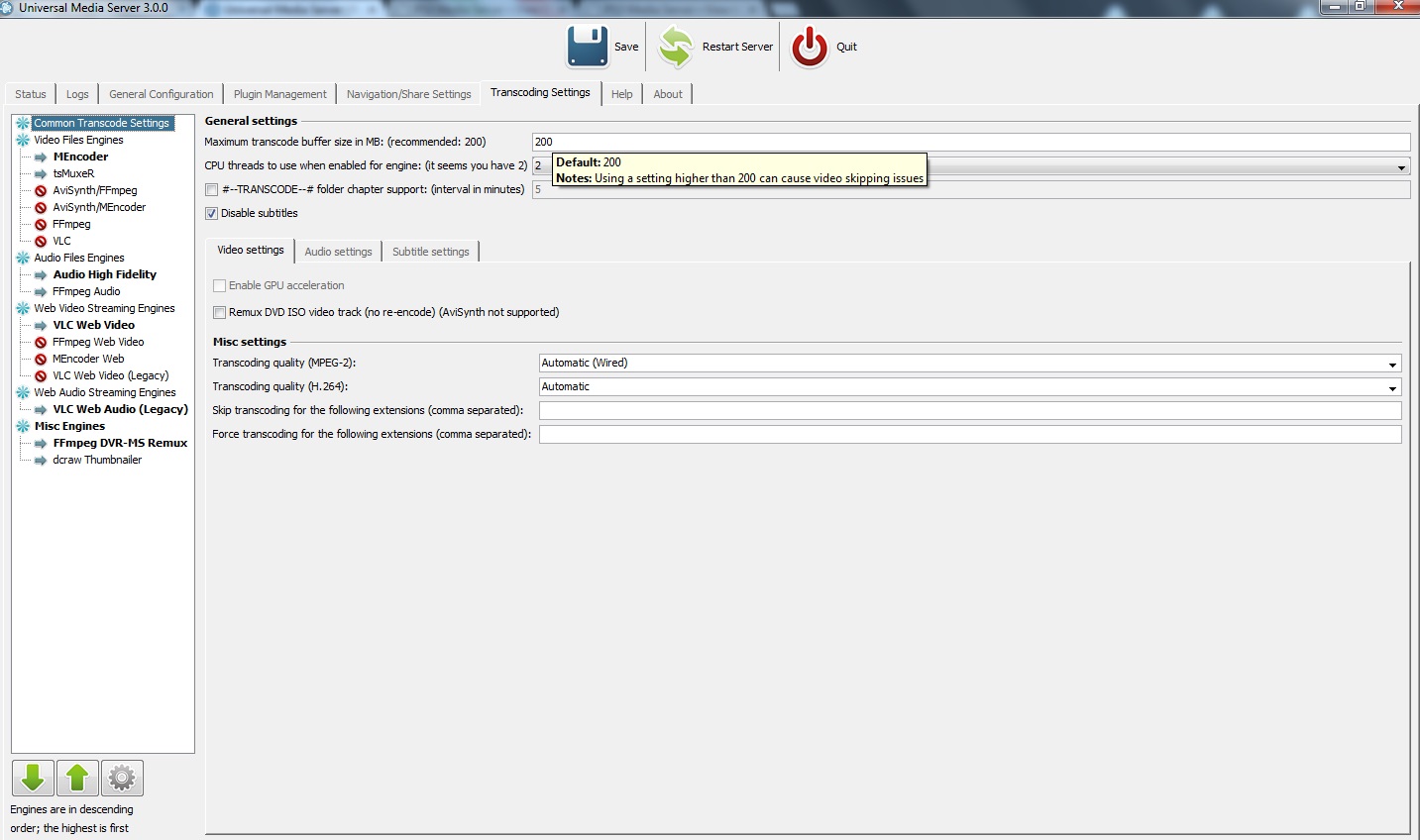The width and height of the screenshot is (1420, 840).
Task: Click the disabled icon beside MEncoder Web
Action: (41, 360)
